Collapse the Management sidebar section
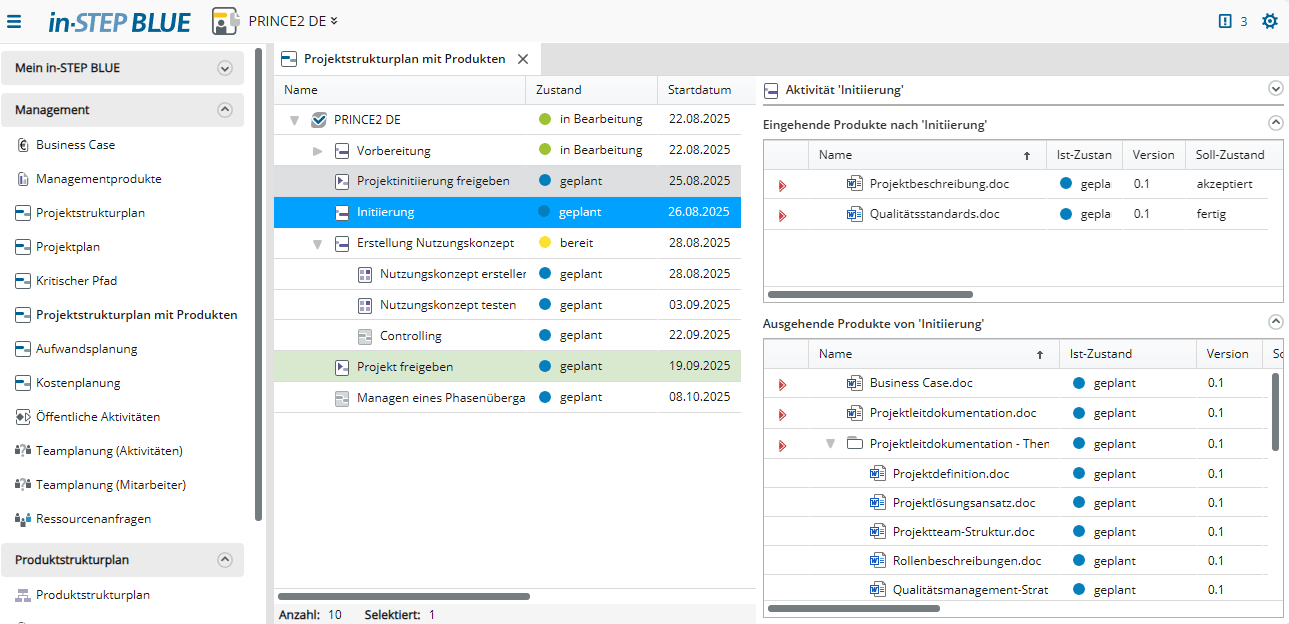This screenshot has width=1289, height=624. pyautogui.click(x=225, y=110)
